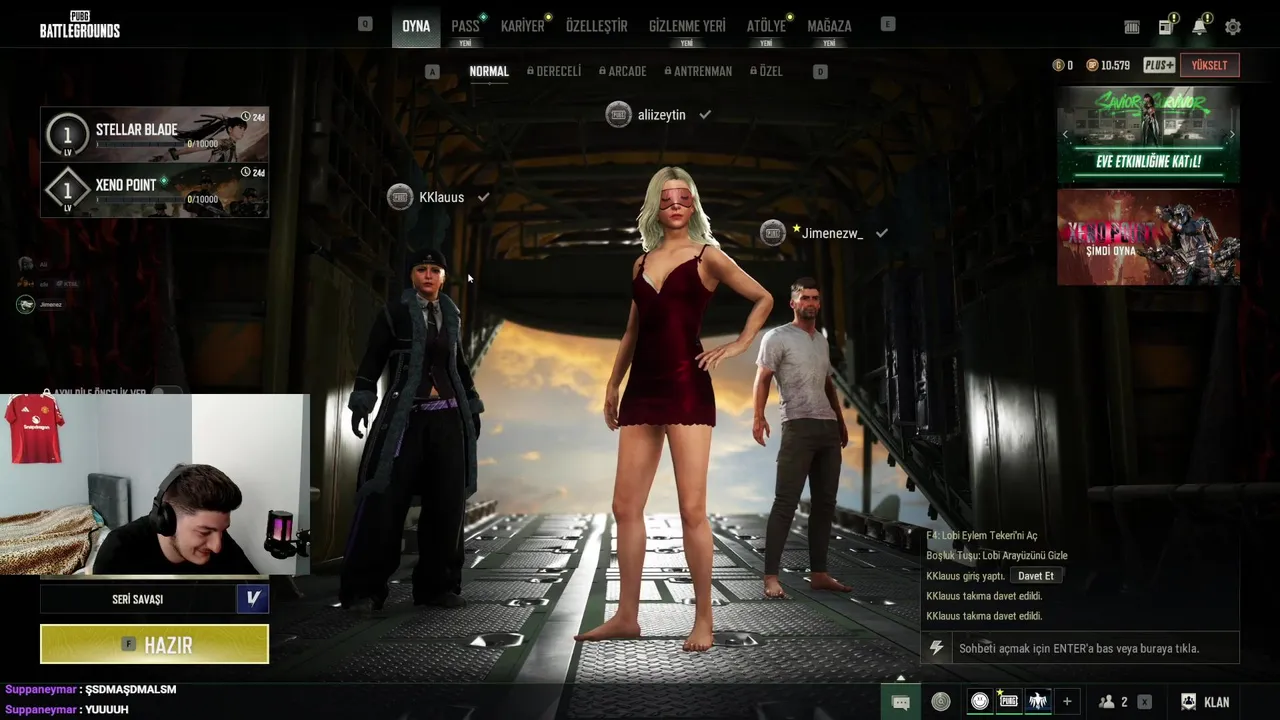Switch to the PASS tab

coord(465,26)
